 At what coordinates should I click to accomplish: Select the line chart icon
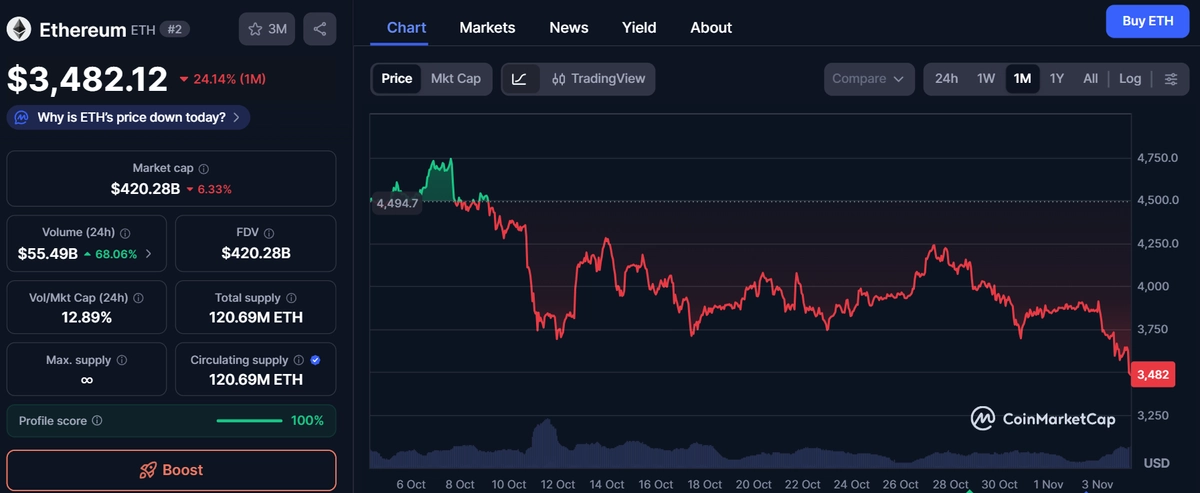[519, 79]
